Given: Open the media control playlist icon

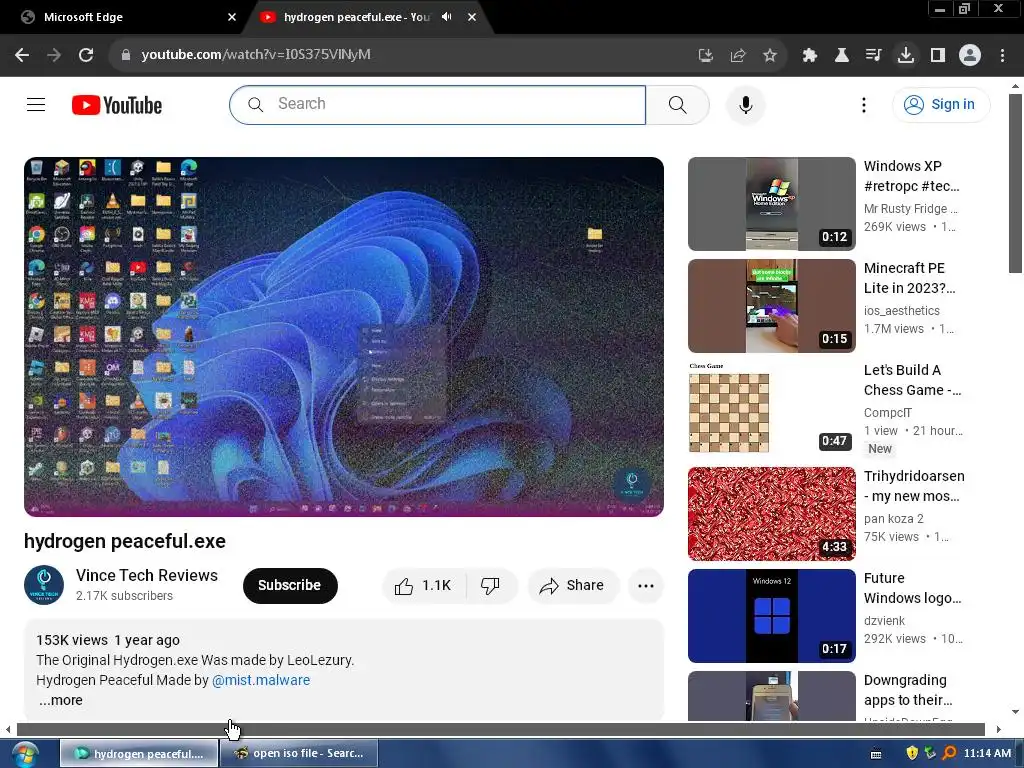Looking at the screenshot, I should click(x=873, y=55).
